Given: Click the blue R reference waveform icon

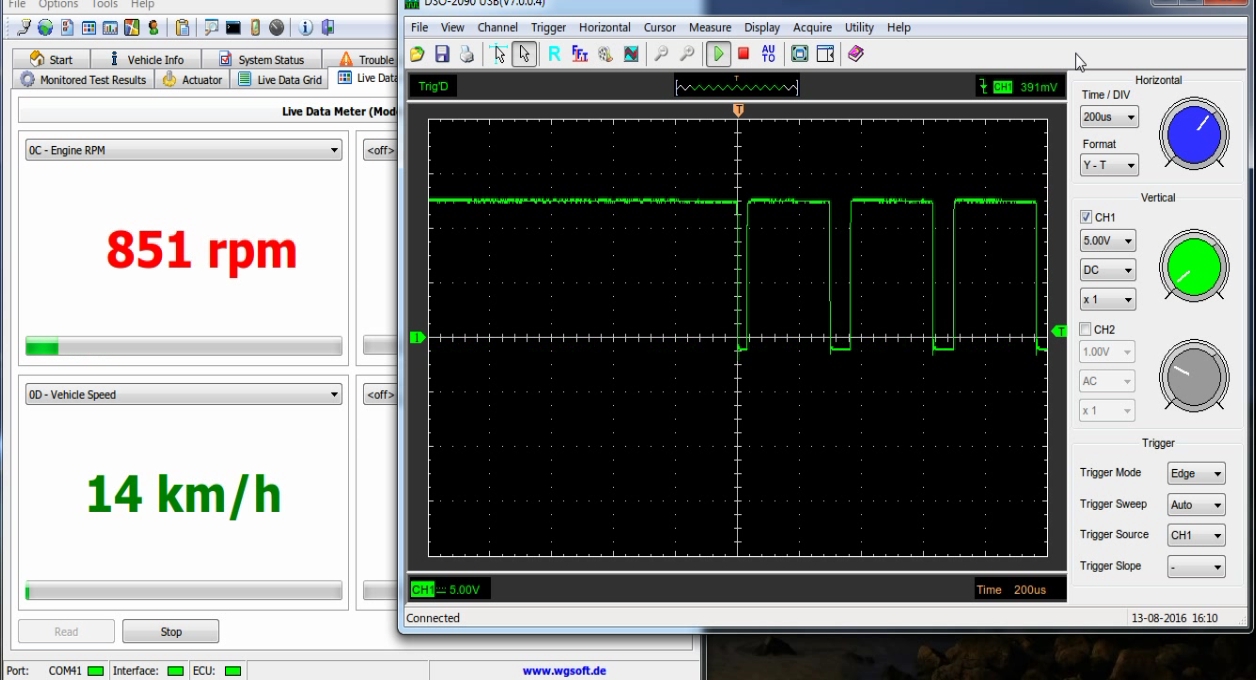Looking at the screenshot, I should 554,54.
